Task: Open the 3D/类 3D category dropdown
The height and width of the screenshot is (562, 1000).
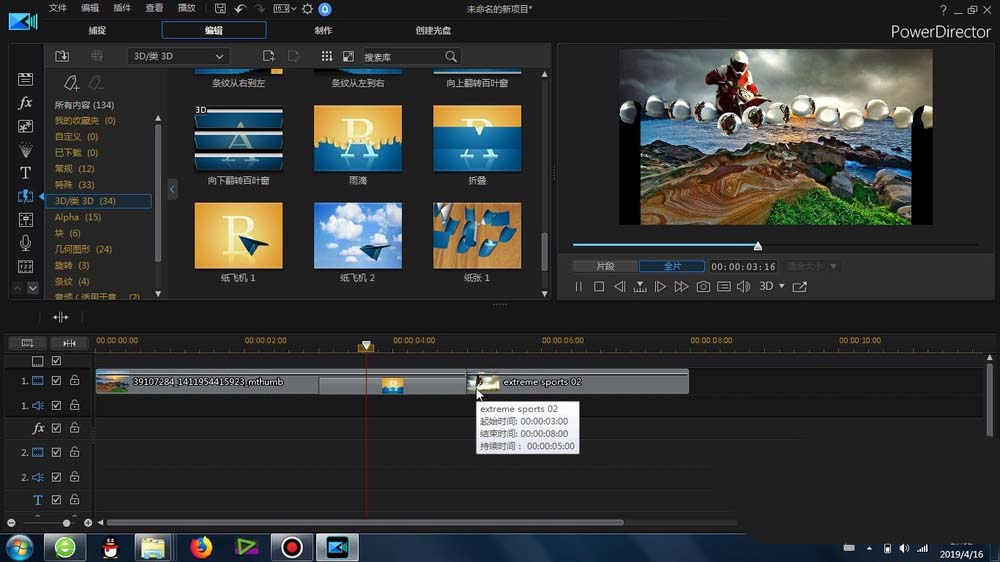Action: pyautogui.click(x=179, y=57)
